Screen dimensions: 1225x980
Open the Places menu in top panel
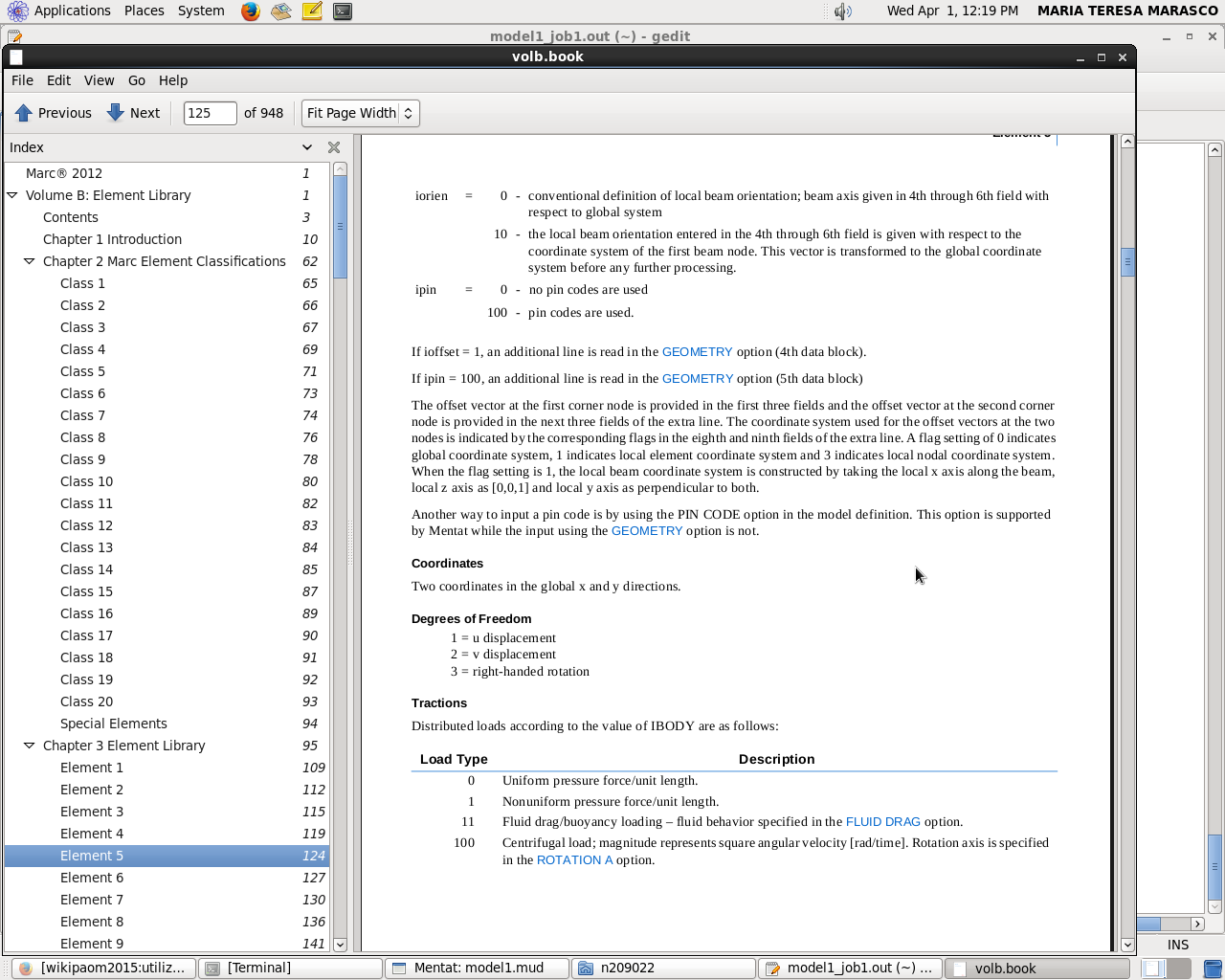pos(144,11)
